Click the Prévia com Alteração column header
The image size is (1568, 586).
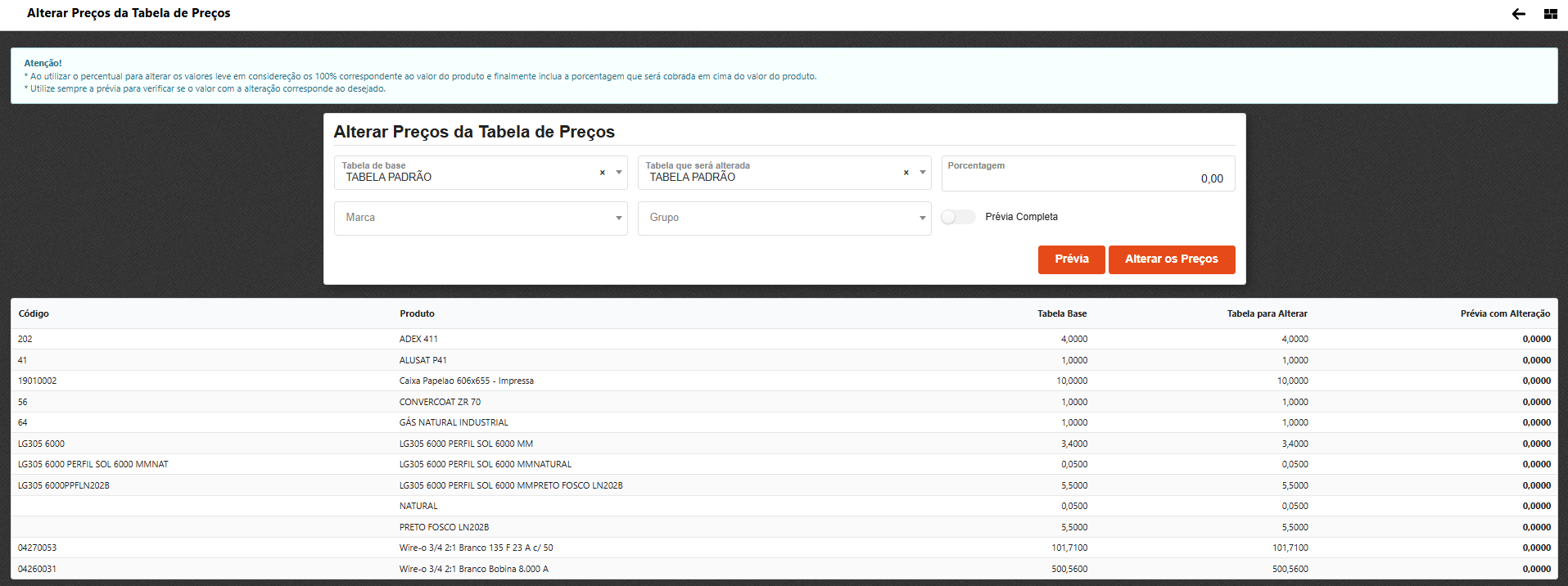1504,314
